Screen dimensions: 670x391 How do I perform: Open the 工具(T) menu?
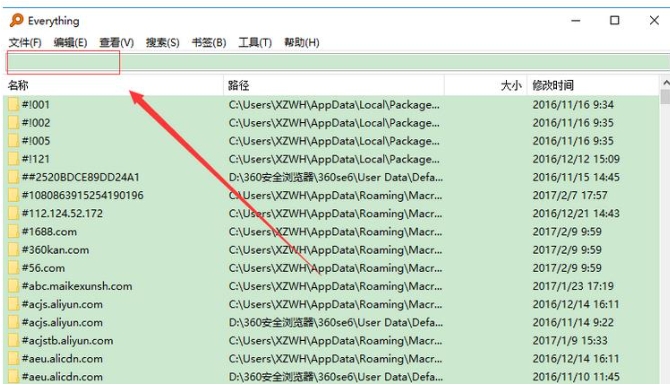pyautogui.click(x=255, y=43)
